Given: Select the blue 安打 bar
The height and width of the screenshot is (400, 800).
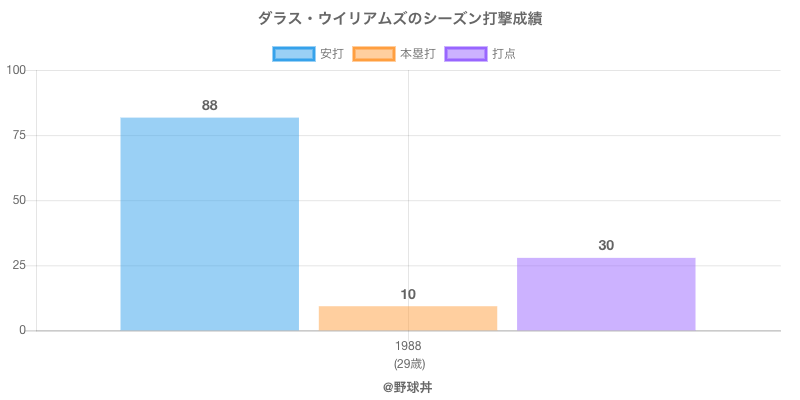Looking at the screenshot, I should pos(209,224).
